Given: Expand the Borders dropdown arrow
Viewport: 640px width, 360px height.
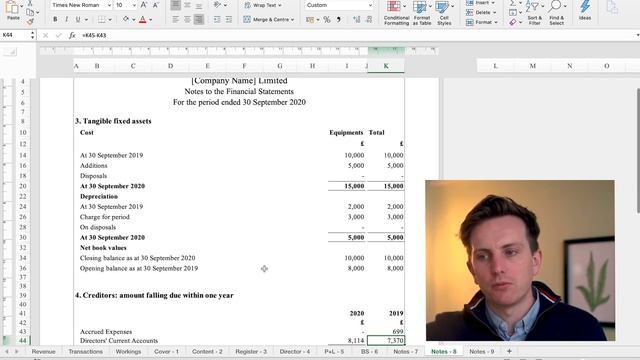Looking at the screenshot, I should [x=110, y=20].
